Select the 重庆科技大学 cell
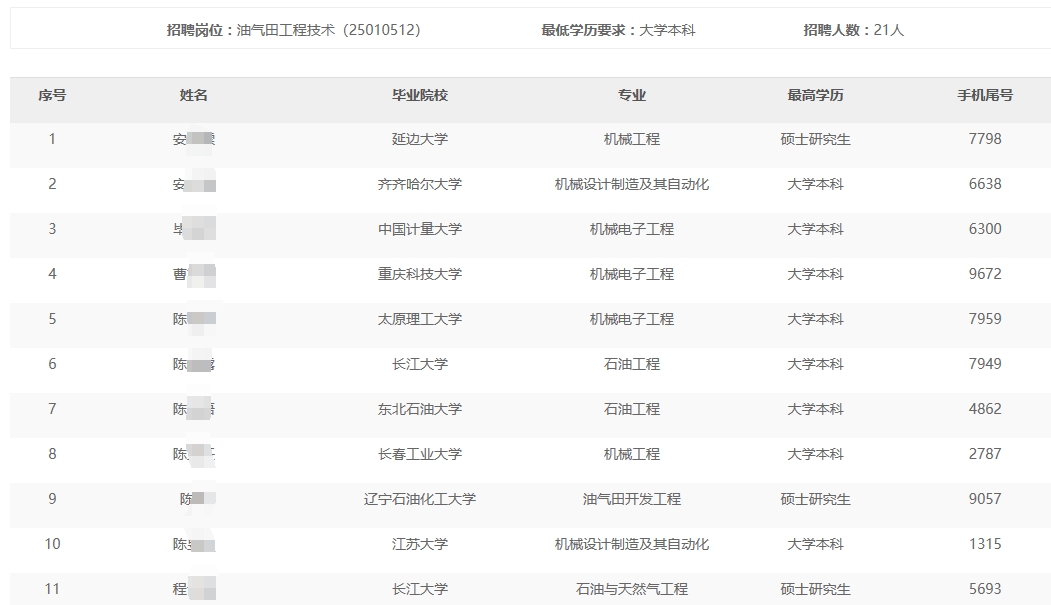The height and width of the screenshot is (605, 1051). [420, 274]
